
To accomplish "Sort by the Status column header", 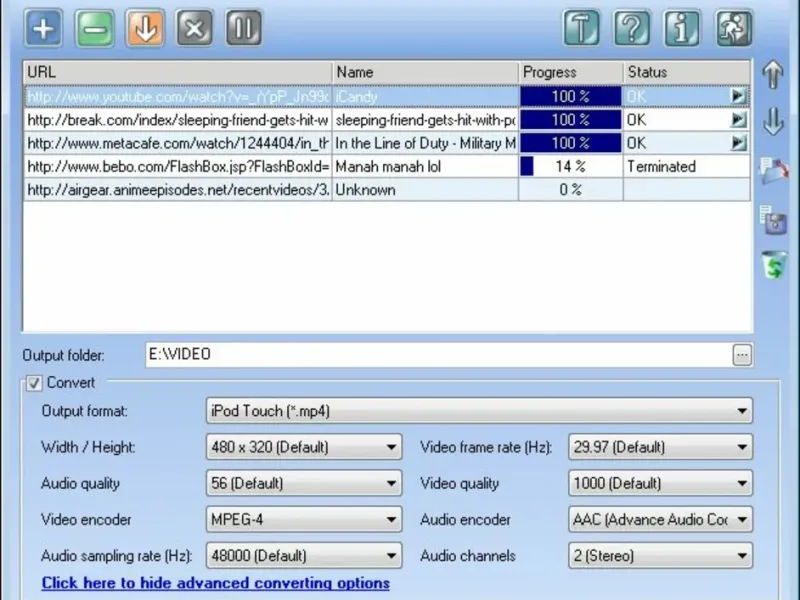I will coord(687,72).
